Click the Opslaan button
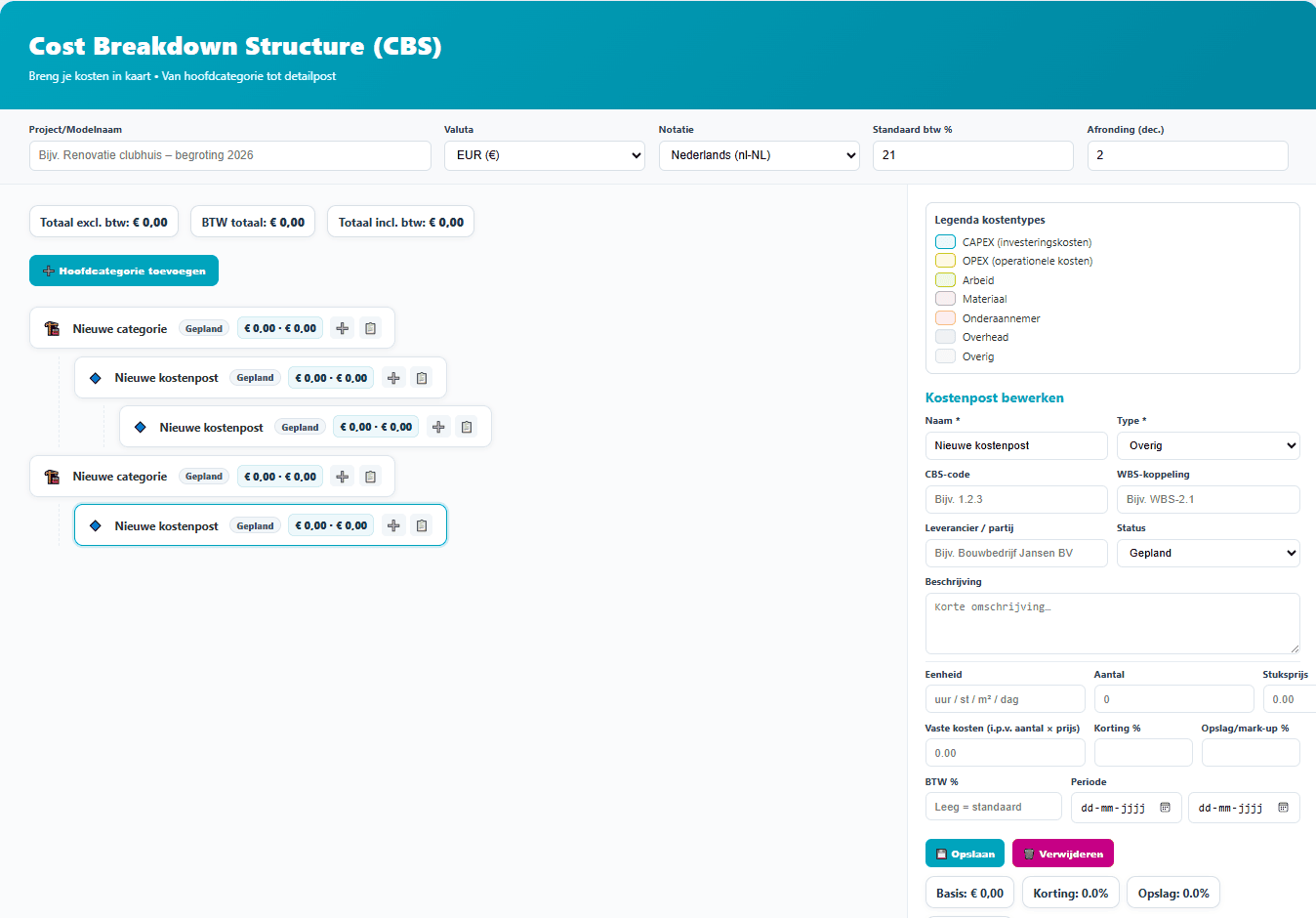This screenshot has width=1316, height=918. click(965, 854)
